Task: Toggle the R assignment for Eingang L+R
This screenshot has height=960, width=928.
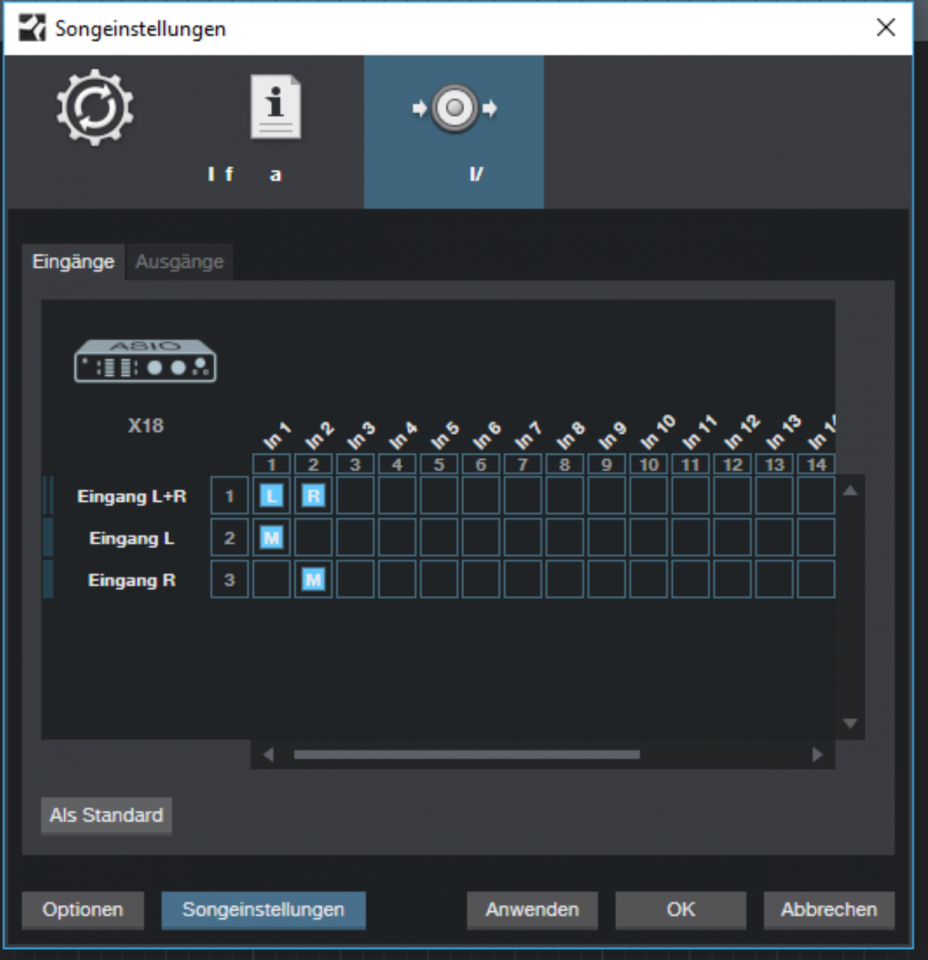Action: [313, 495]
